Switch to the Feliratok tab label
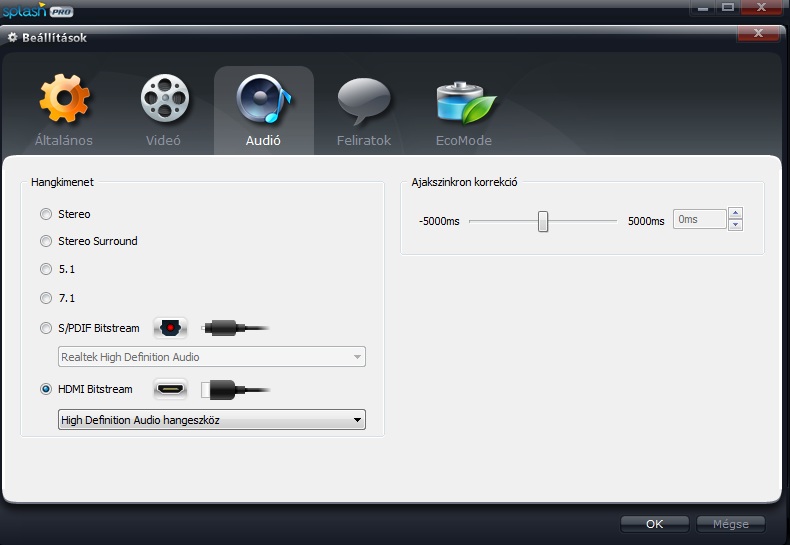This screenshot has width=790, height=545. (x=364, y=141)
